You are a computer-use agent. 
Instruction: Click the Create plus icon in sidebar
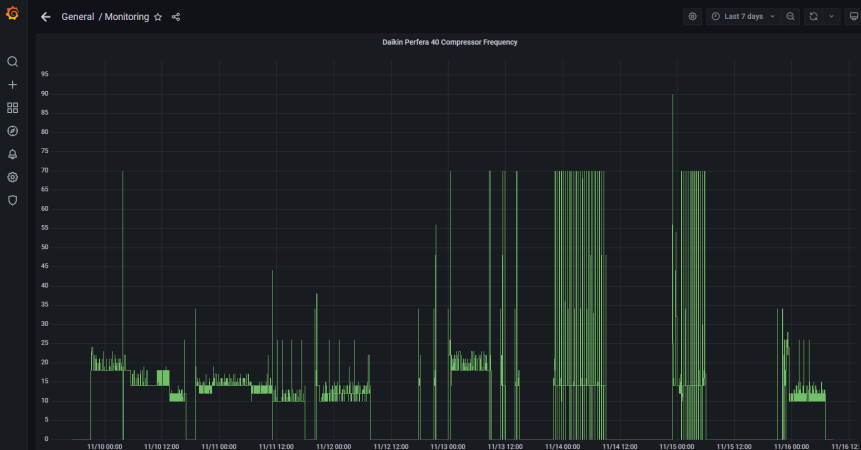point(12,85)
